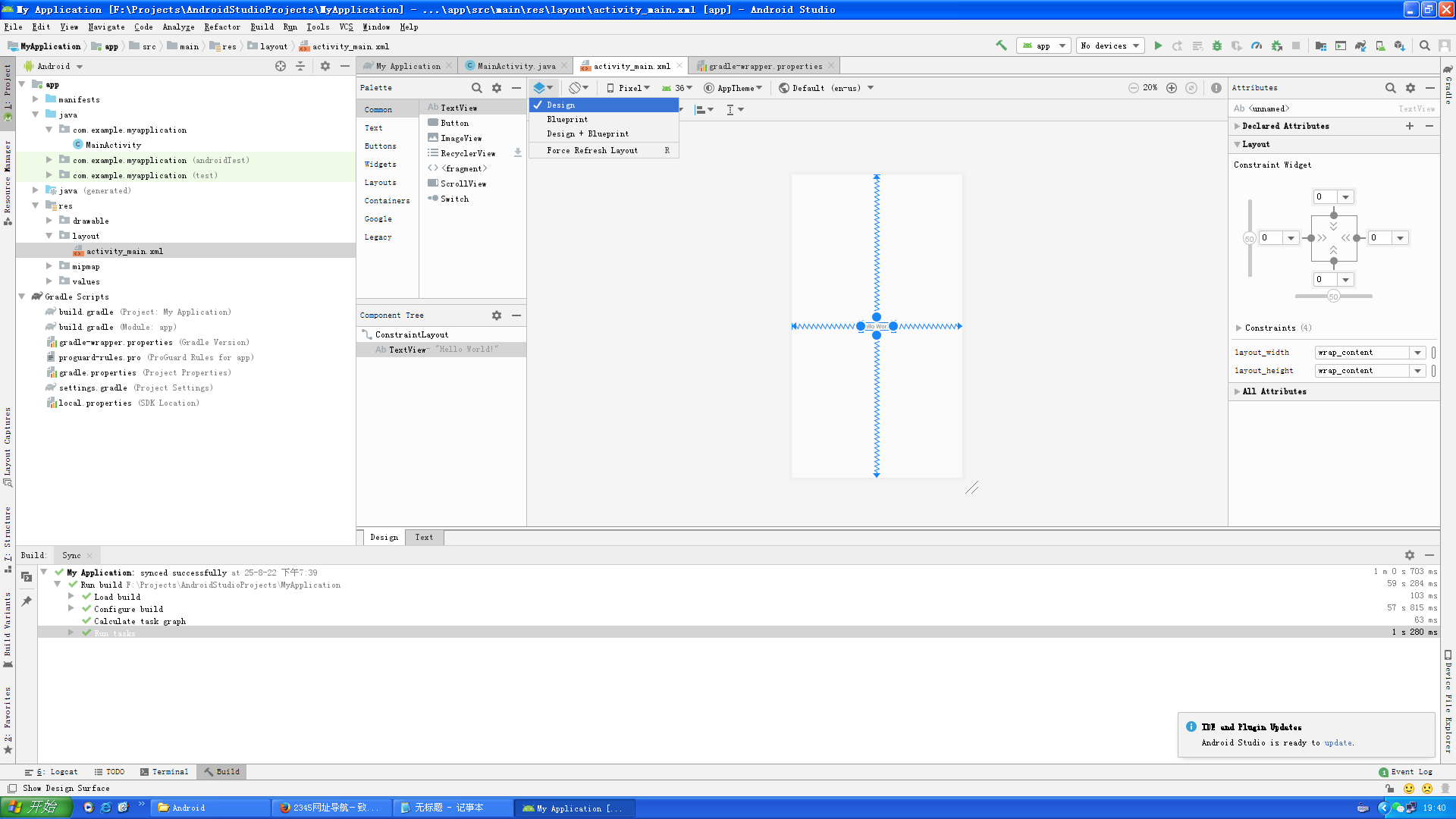Choose Force Refresh Layout
Screen dimensions: 1456x819
tap(604, 151)
